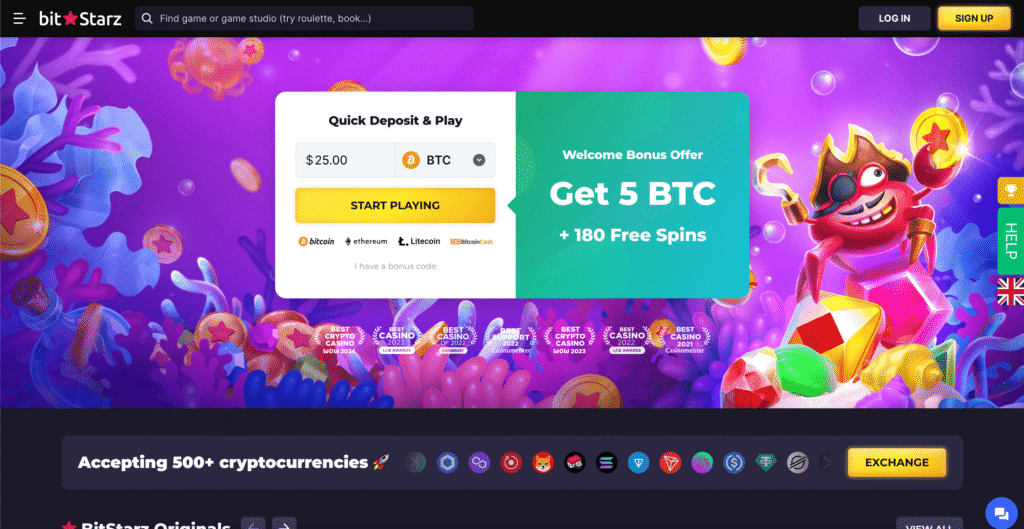
Task: Click the Shiba Inu coin icon
Action: point(543,462)
